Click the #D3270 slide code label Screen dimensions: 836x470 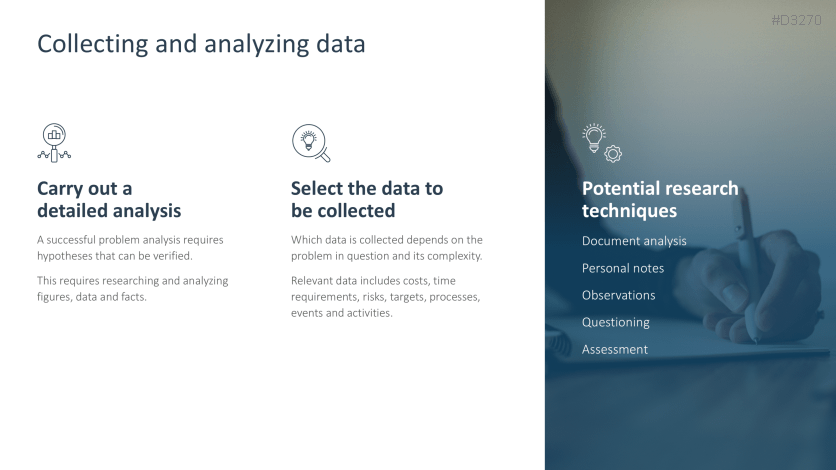797,20
